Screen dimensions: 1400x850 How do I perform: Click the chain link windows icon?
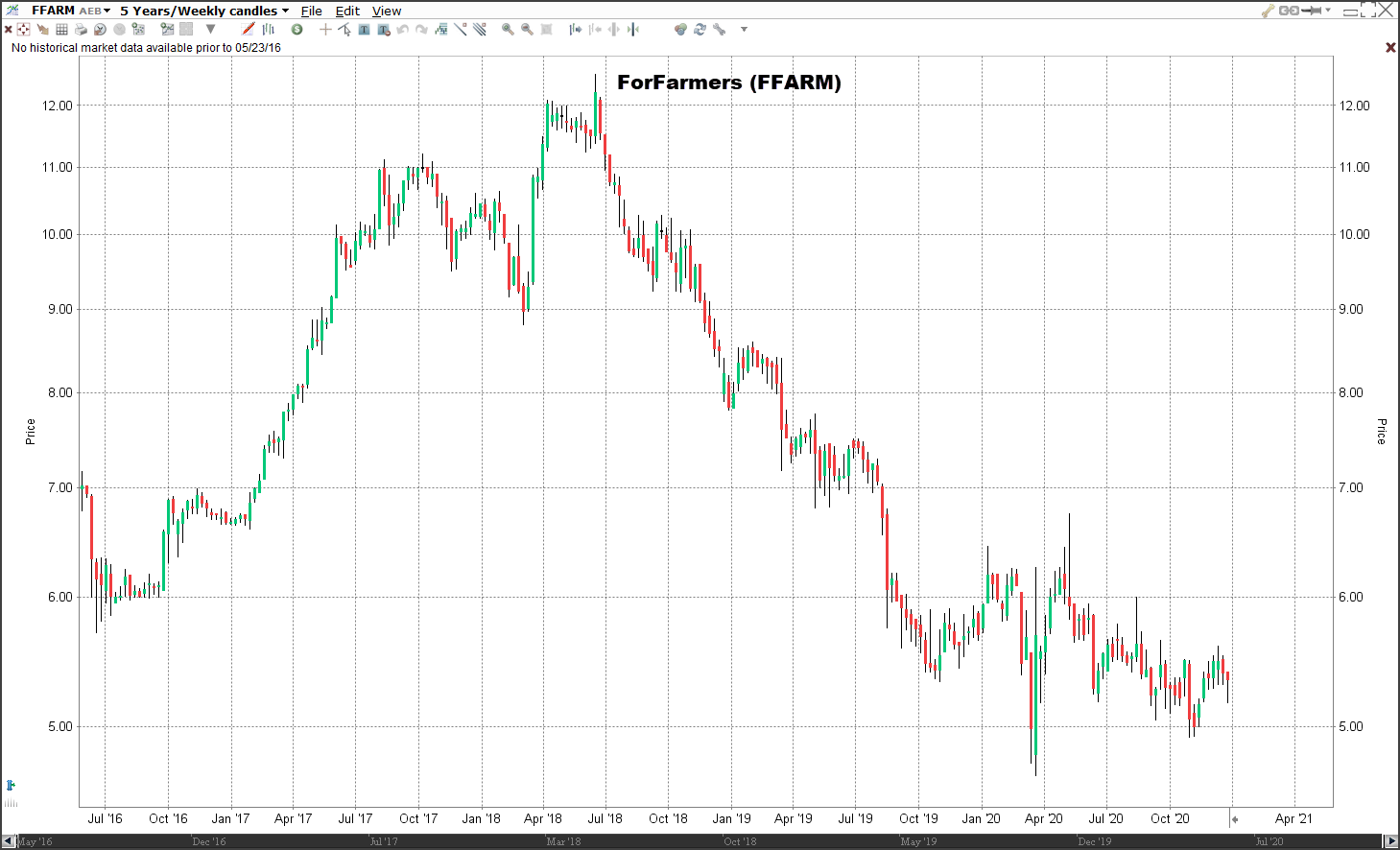(1289, 11)
